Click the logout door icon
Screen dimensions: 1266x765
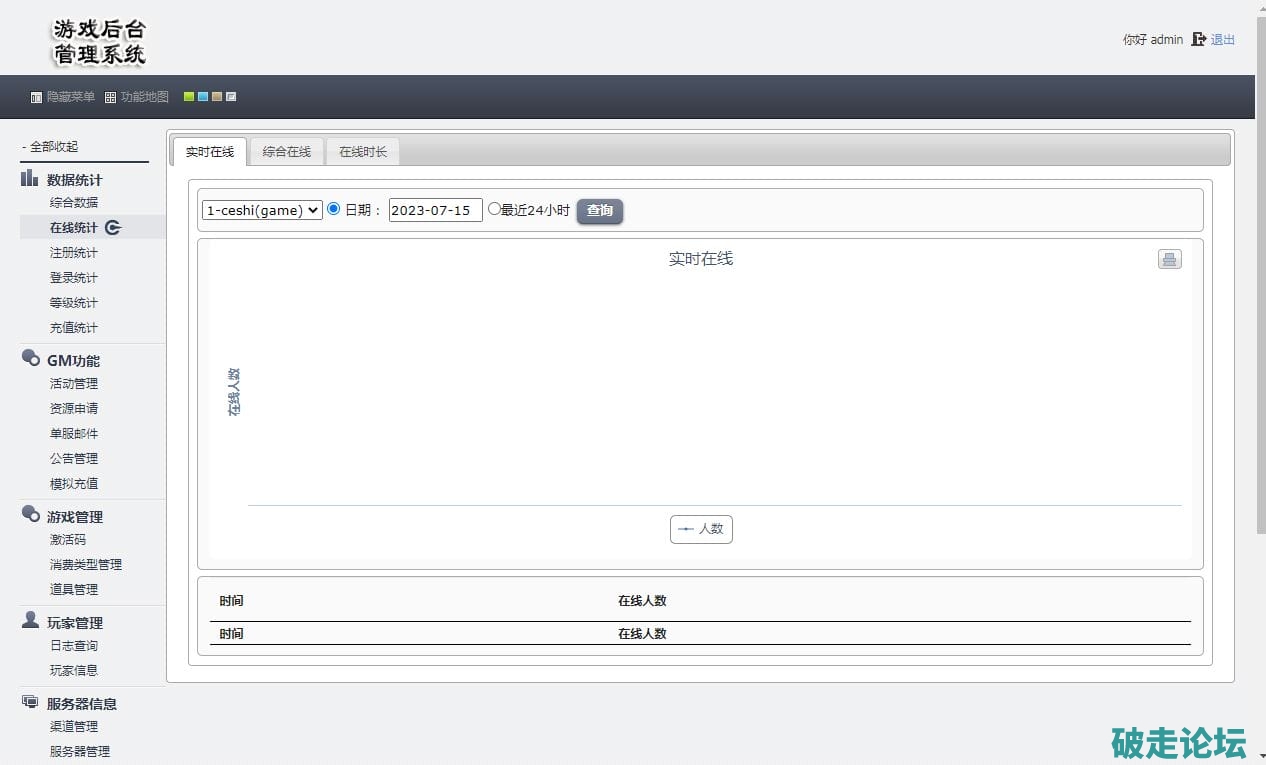1198,40
